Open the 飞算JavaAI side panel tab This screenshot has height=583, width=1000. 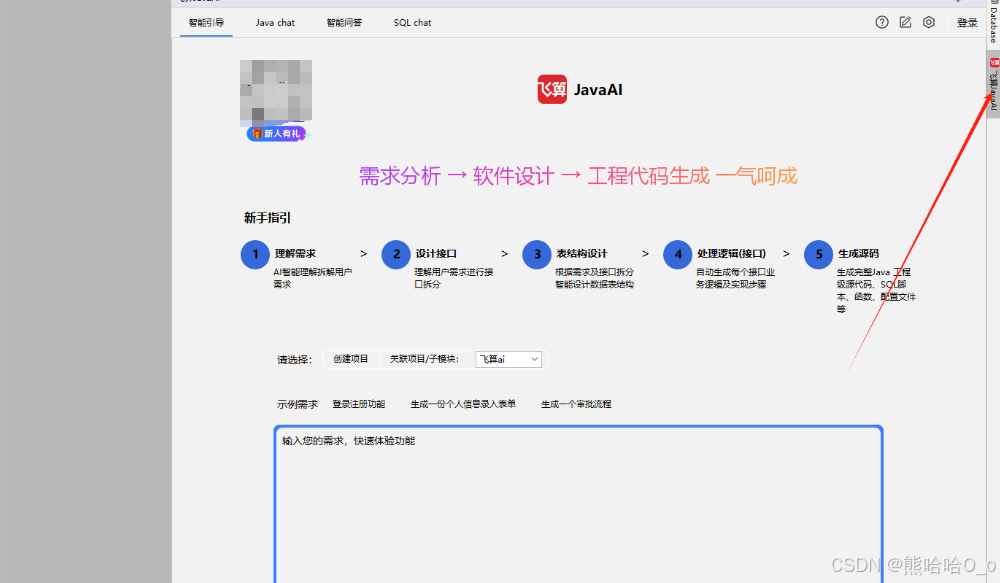click(x=994, y=84)
